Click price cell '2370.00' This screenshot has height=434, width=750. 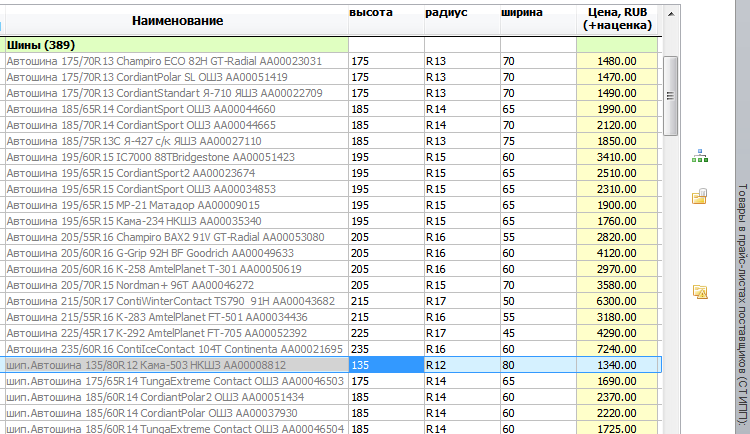point(617,397)
